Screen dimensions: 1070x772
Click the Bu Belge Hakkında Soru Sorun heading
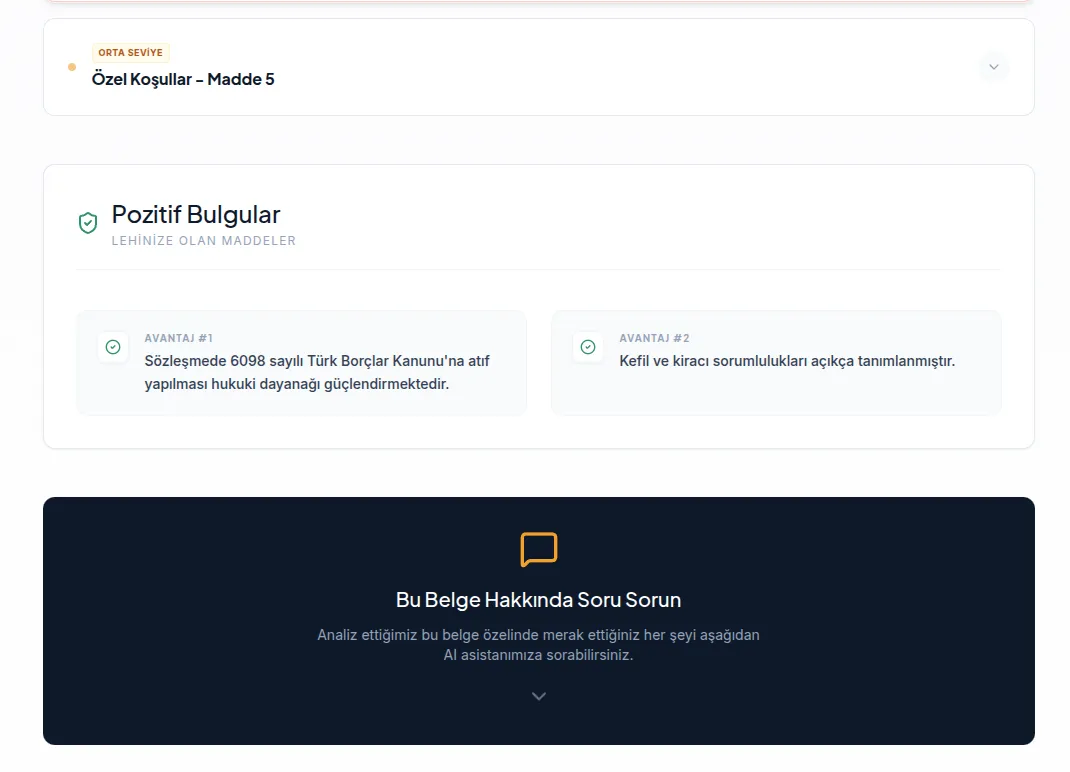point(539,600)
